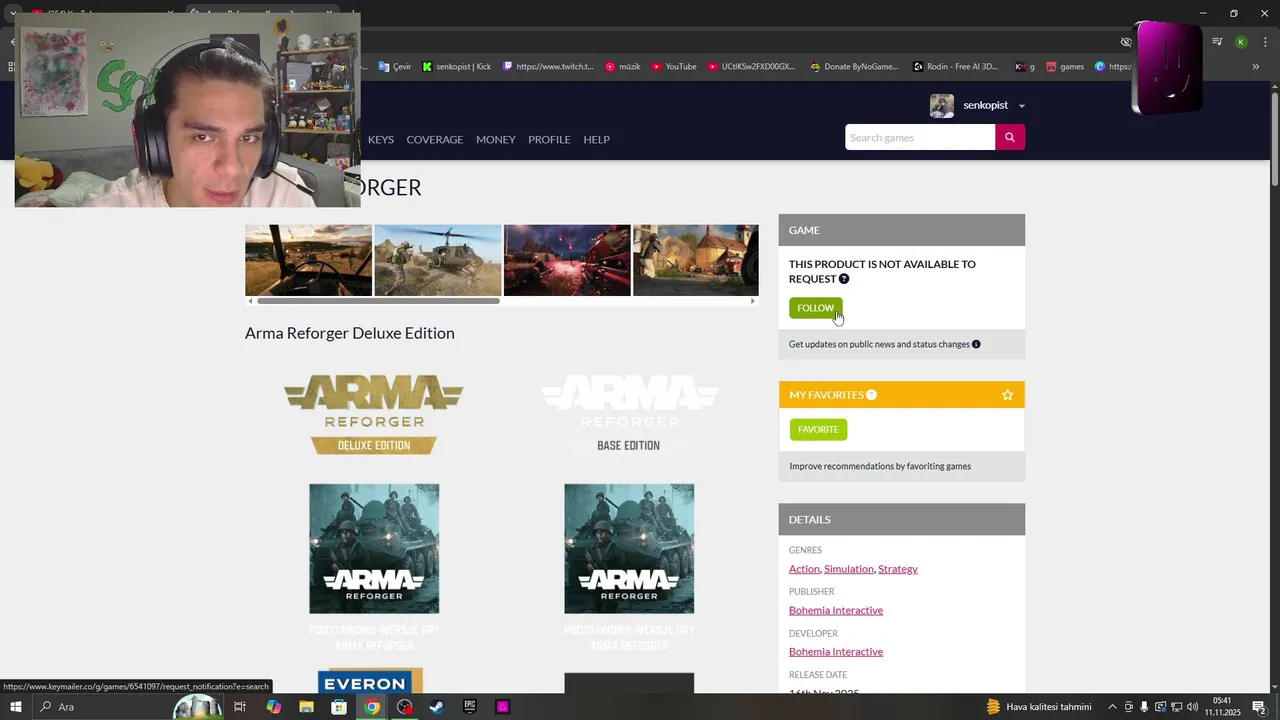Image resolution: width=1280 pixels, height=720 pixels.
Task: Click the Arma Reforger Base Edition logo
Action: tap(629, 415)
